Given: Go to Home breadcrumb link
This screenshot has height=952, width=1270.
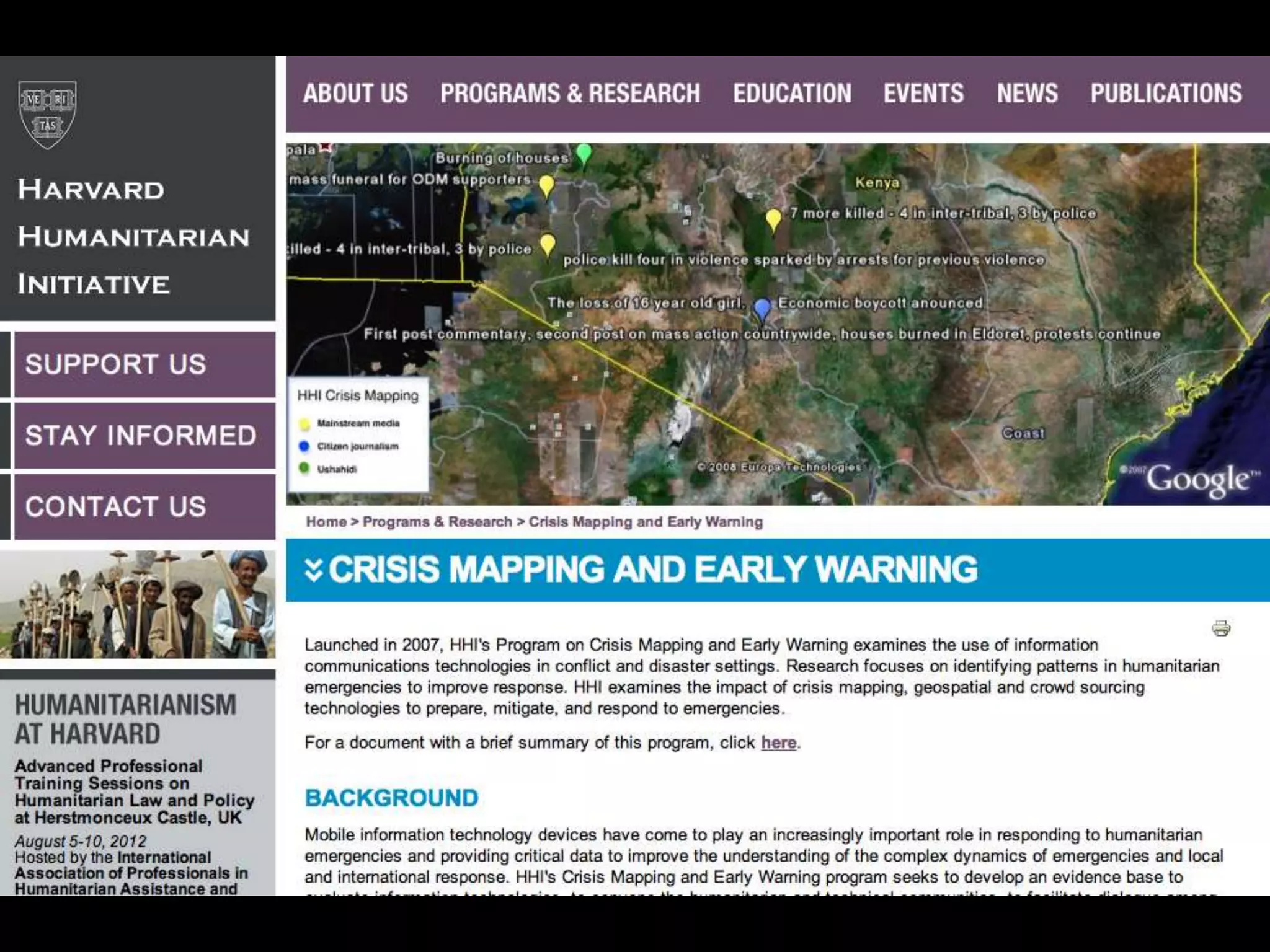Looking at the screenshot, I should pyautogui.click(x=326, y=522).
